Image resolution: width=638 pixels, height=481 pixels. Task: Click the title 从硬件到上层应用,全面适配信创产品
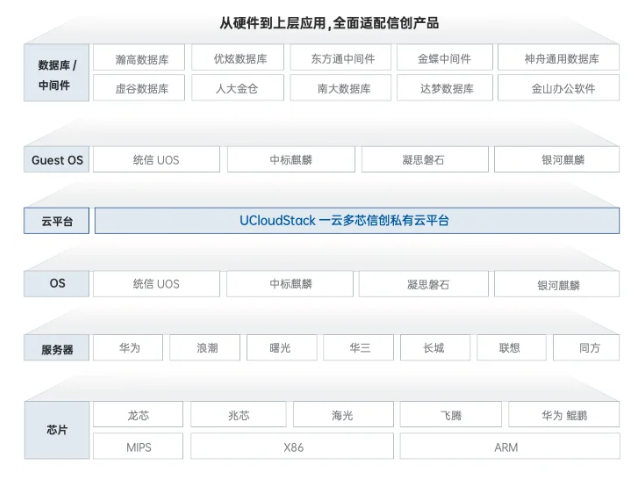329,23
